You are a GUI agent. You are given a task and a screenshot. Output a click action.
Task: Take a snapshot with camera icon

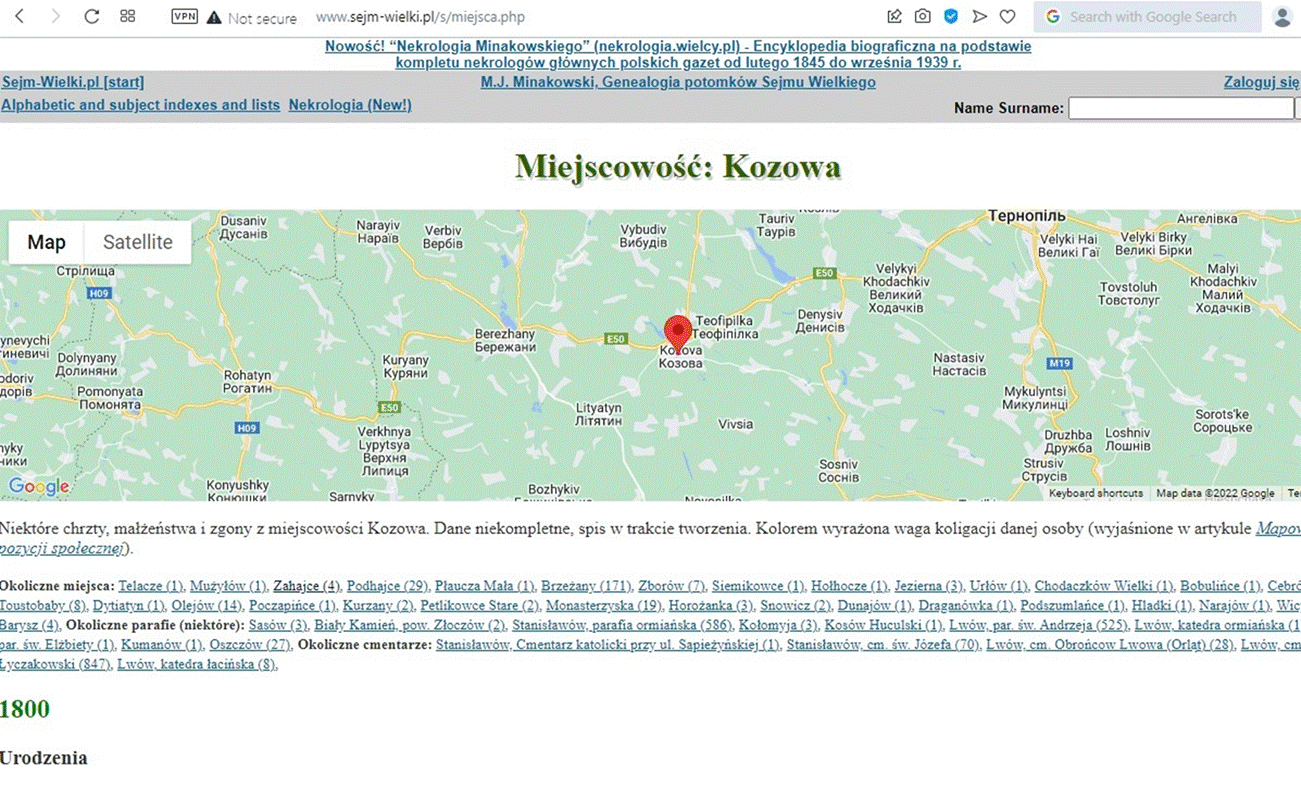point(923,16)
